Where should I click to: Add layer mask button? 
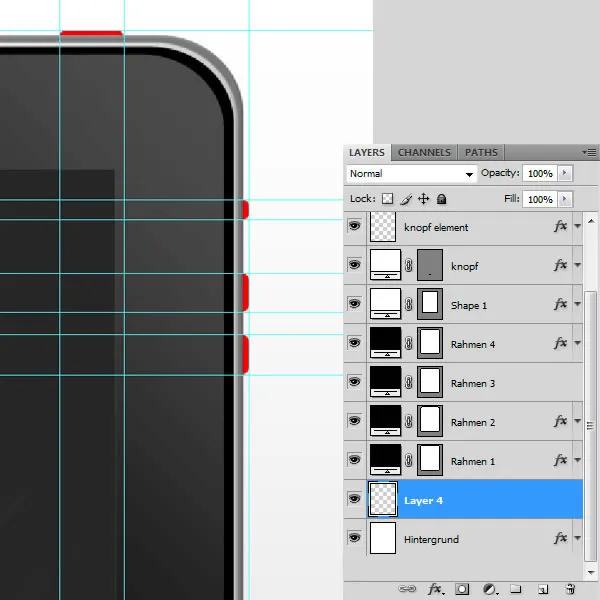click(462, 589)
